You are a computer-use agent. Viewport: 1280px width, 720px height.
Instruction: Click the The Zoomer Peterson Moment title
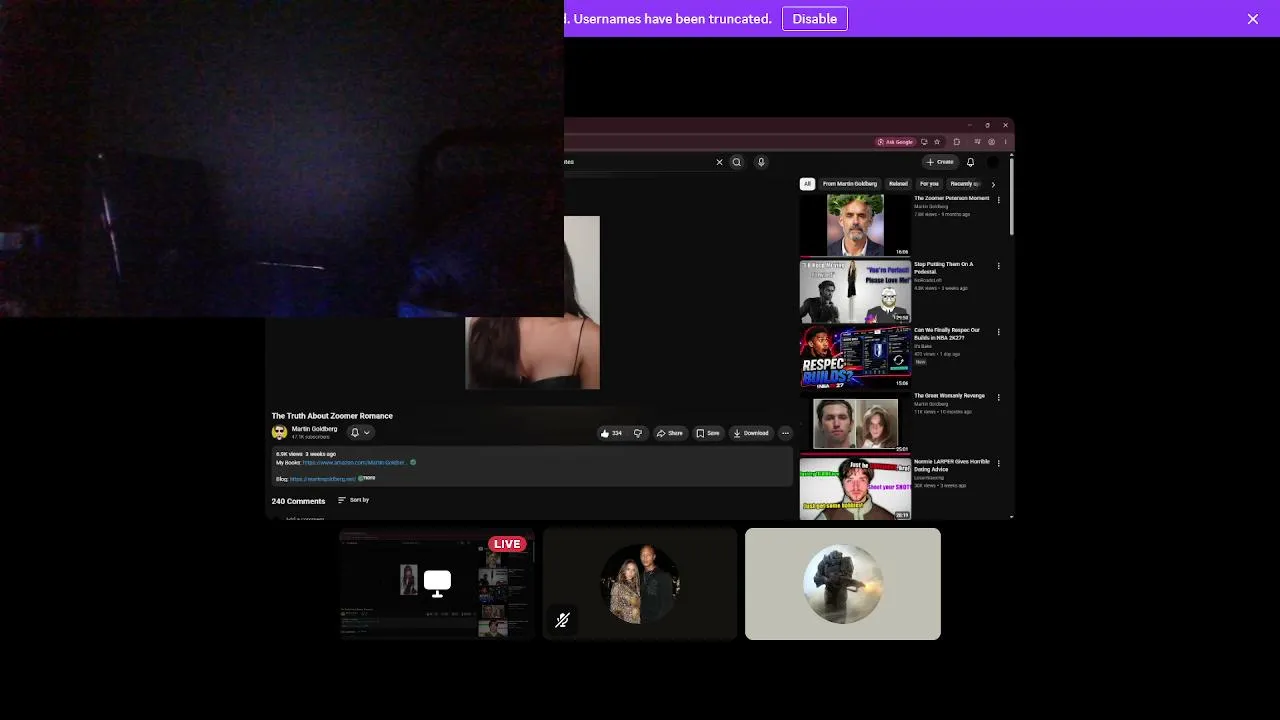point(951,198)
